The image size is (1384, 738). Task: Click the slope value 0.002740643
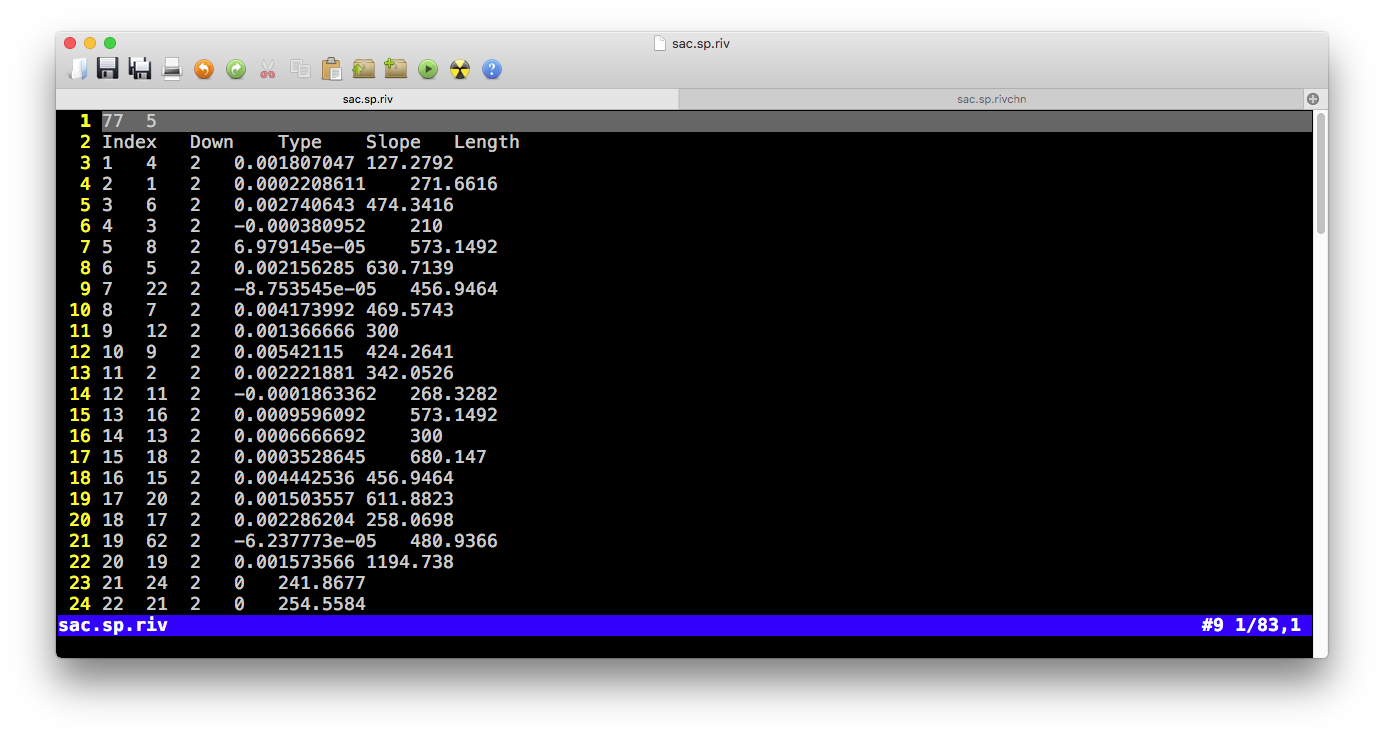coord(294,205)
